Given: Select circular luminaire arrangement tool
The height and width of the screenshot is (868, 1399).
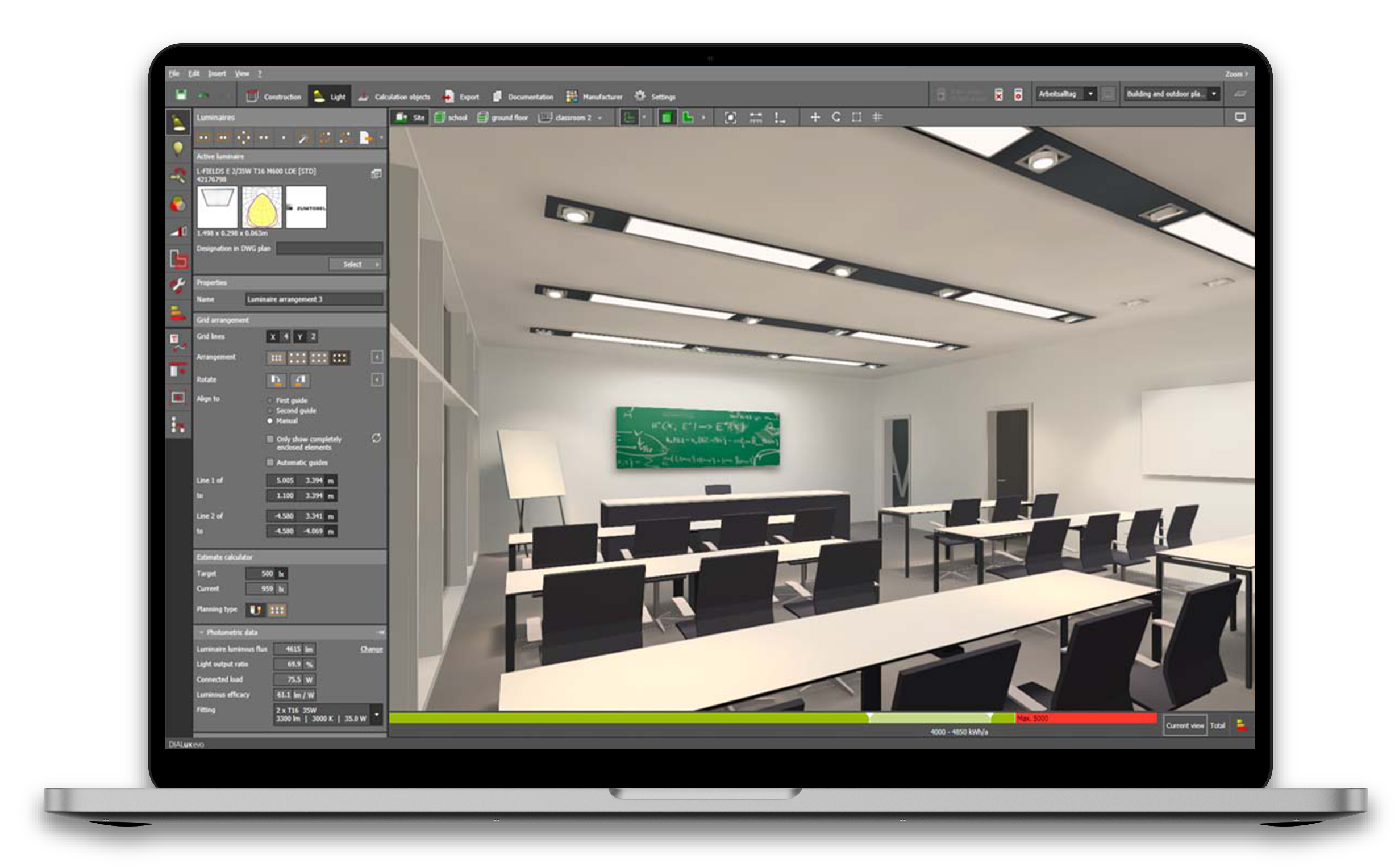Looking at the screenshot, I should [x=243, y=138].
